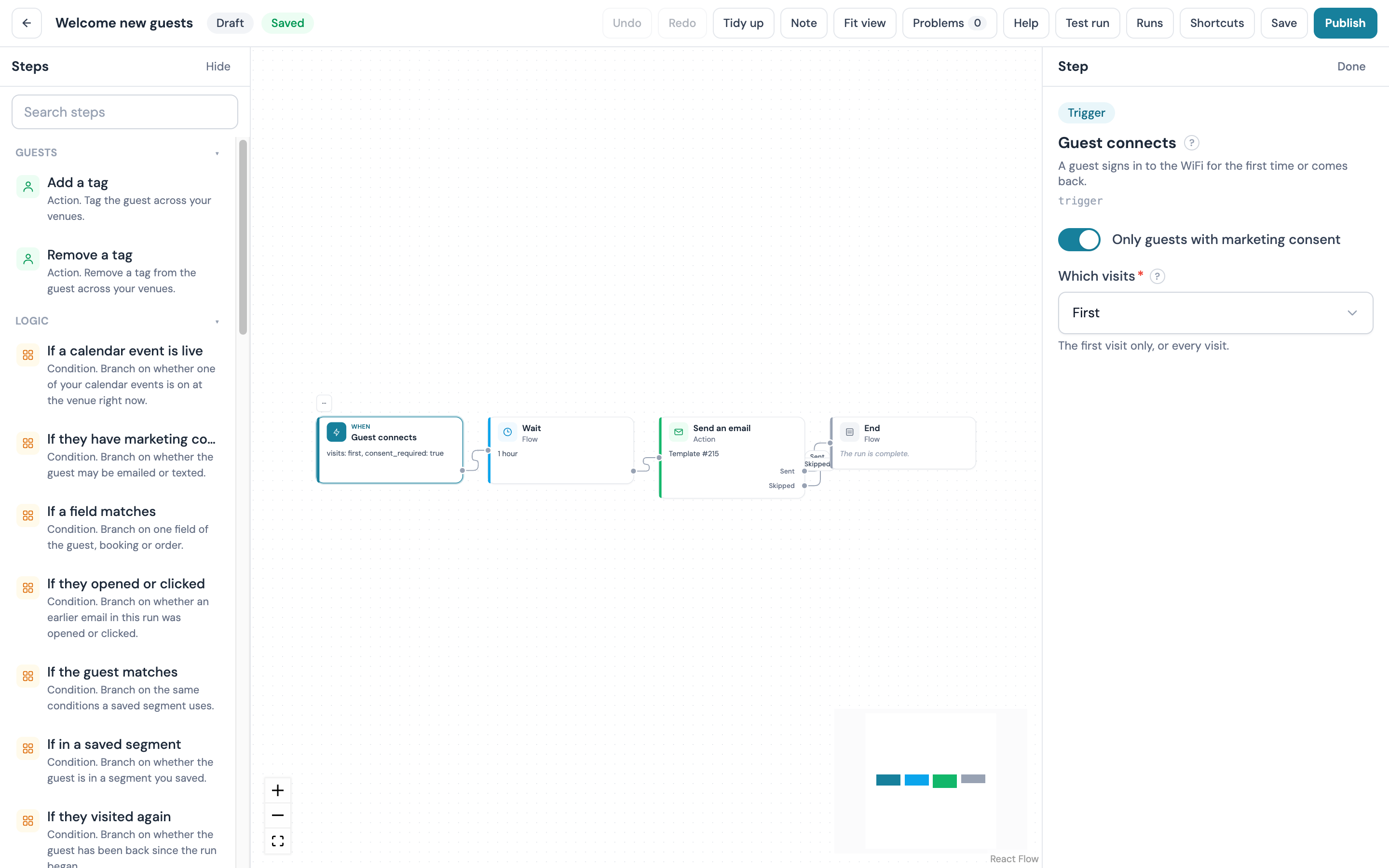Open help tooltip next to Guest connects title
The image size is (1389, 868).
point(1192,142)
